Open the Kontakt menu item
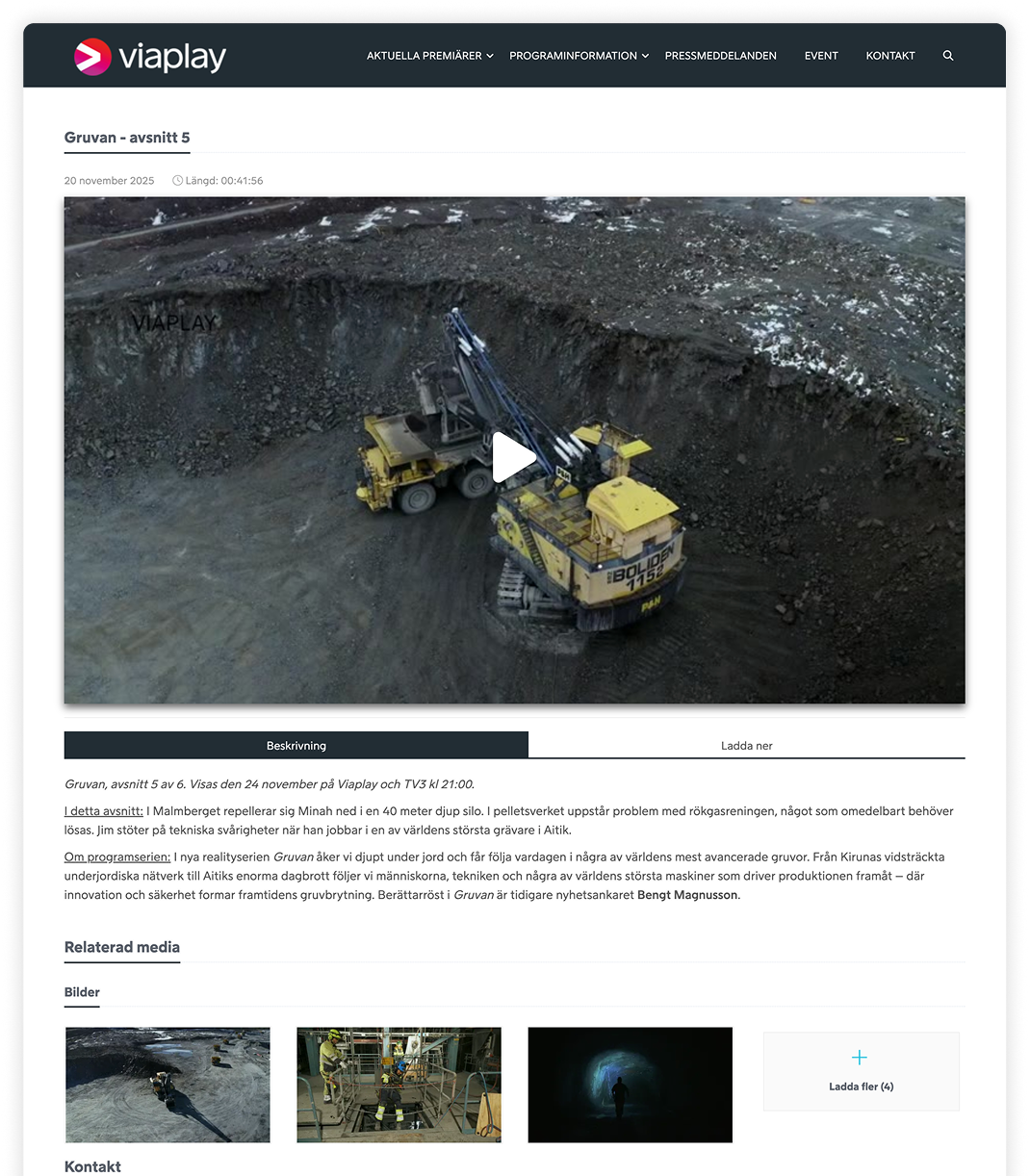The width and height of the screenshot is (1030, 1176). (890, 56)
